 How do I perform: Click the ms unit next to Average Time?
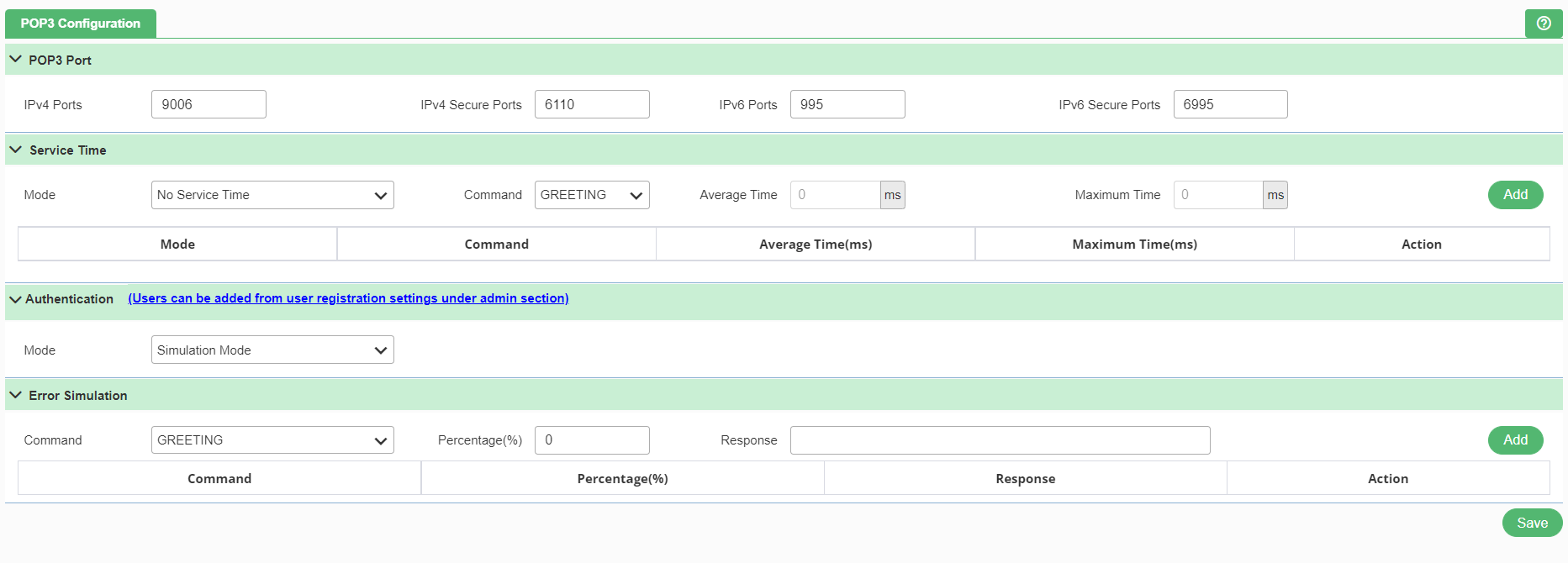click(x=893, y=195)
